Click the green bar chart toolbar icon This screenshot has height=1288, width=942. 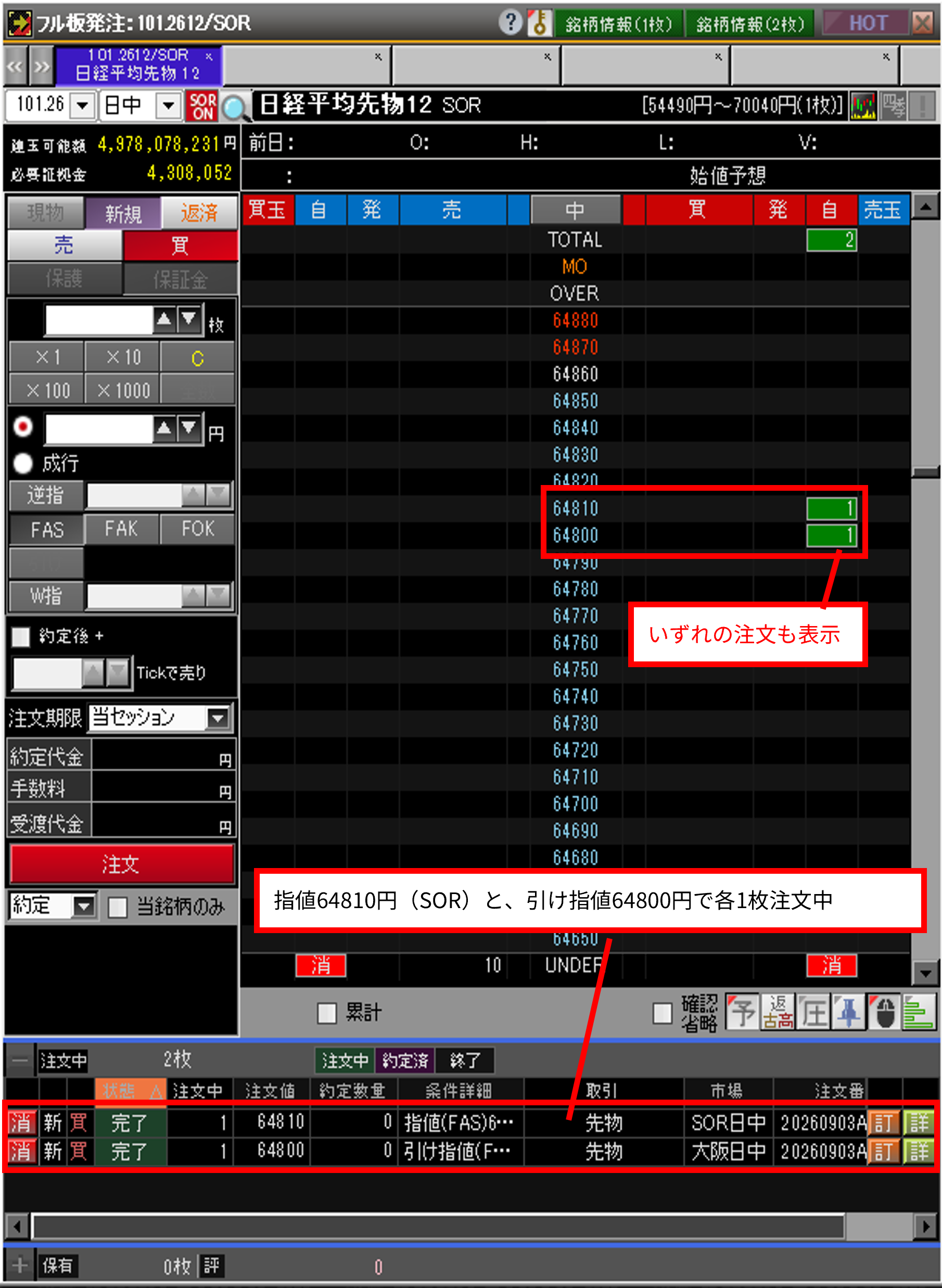(x=919, y=1013)
